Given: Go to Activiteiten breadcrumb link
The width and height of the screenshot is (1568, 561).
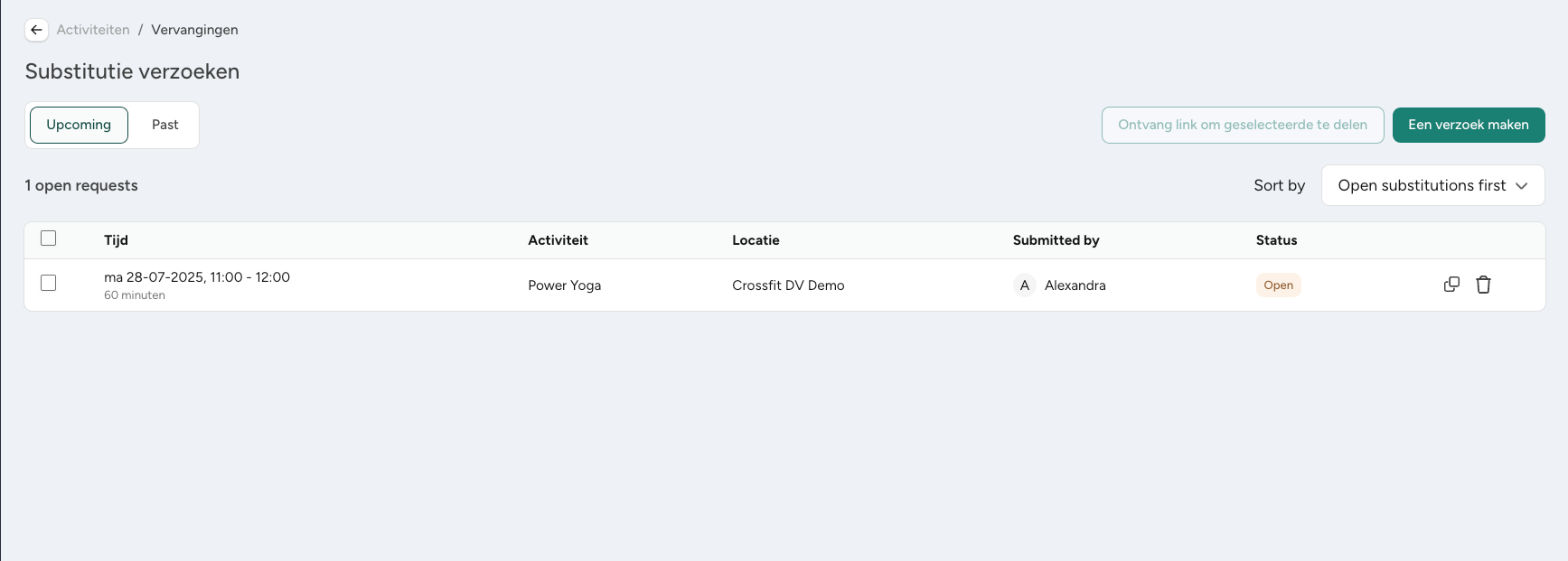Looking at the screenshot, I should tap(93, 30).
